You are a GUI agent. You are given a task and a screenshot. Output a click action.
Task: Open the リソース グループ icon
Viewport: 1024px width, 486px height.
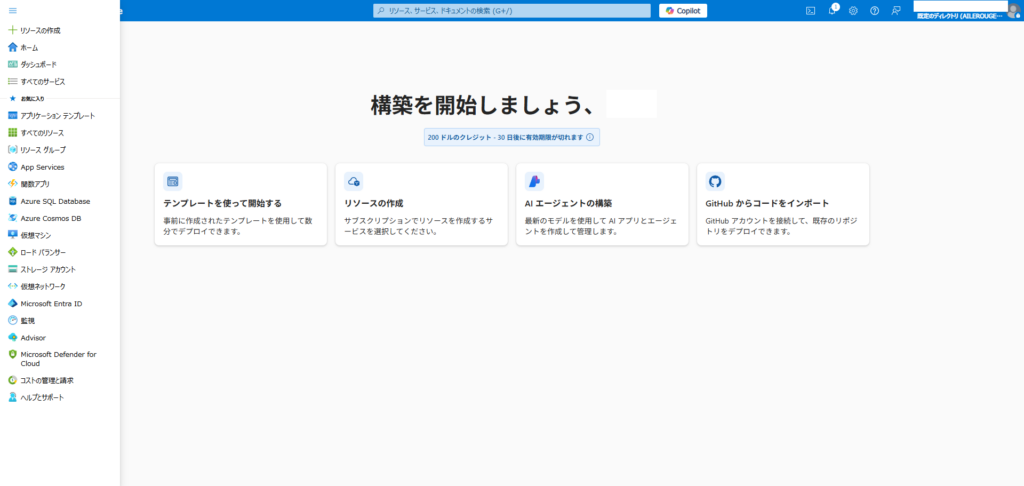pos(12,150)
